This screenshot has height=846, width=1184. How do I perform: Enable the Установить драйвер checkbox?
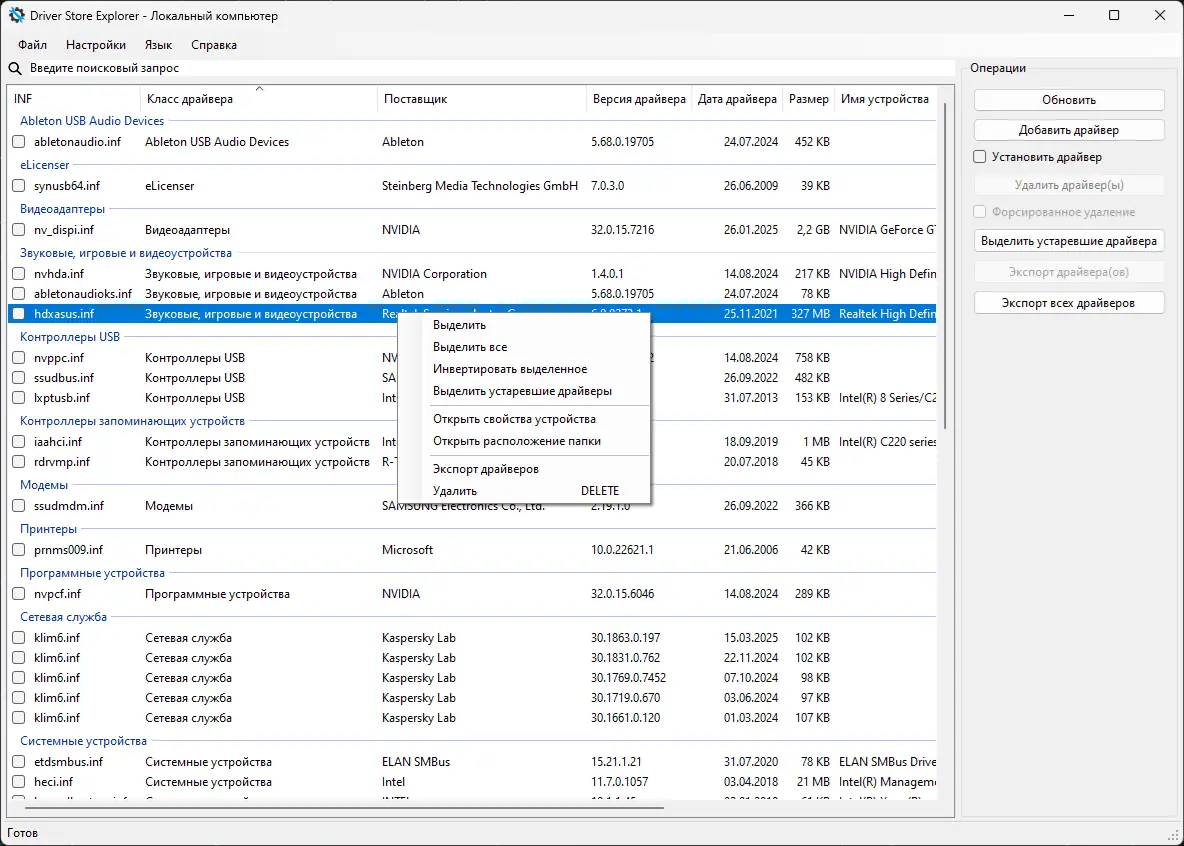point(979,157)
